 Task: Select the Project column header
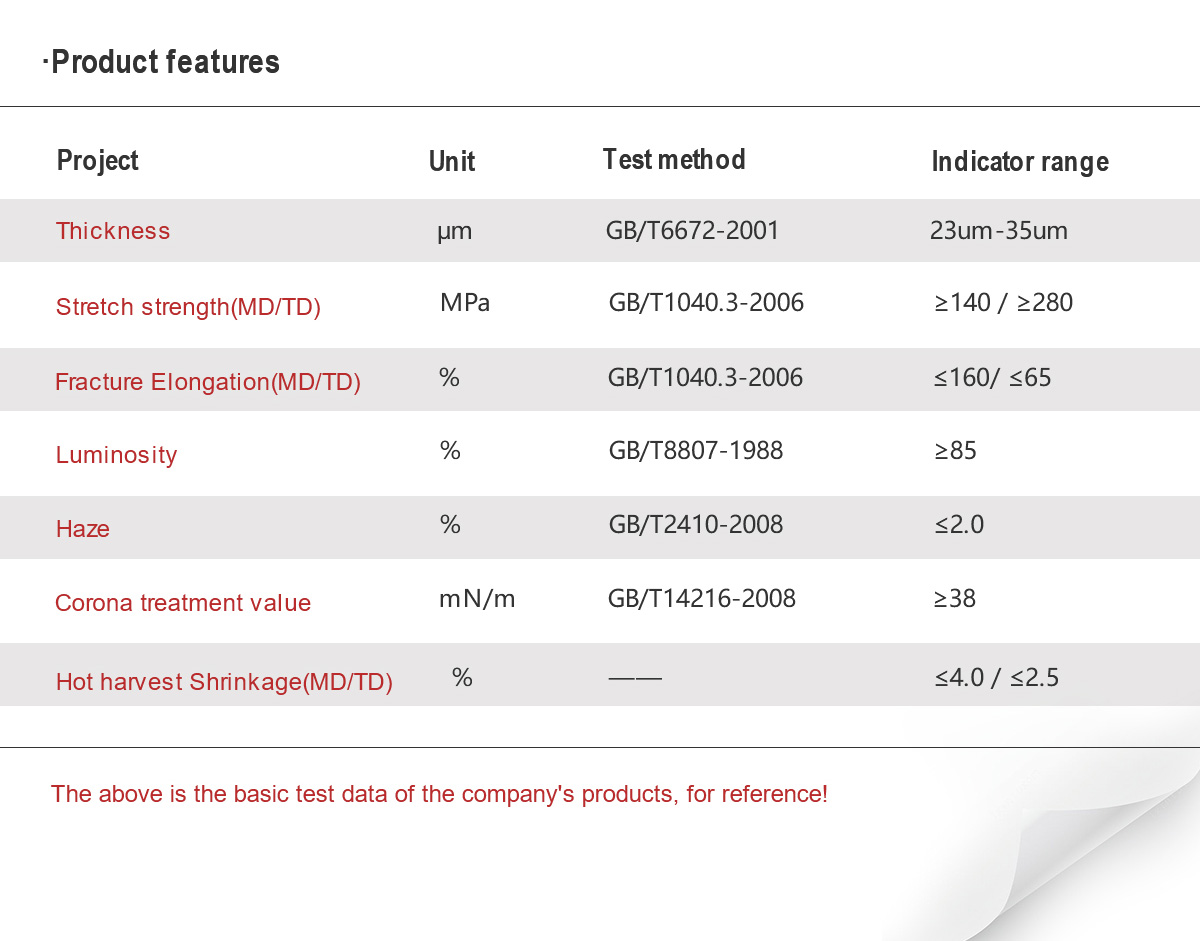97,161
